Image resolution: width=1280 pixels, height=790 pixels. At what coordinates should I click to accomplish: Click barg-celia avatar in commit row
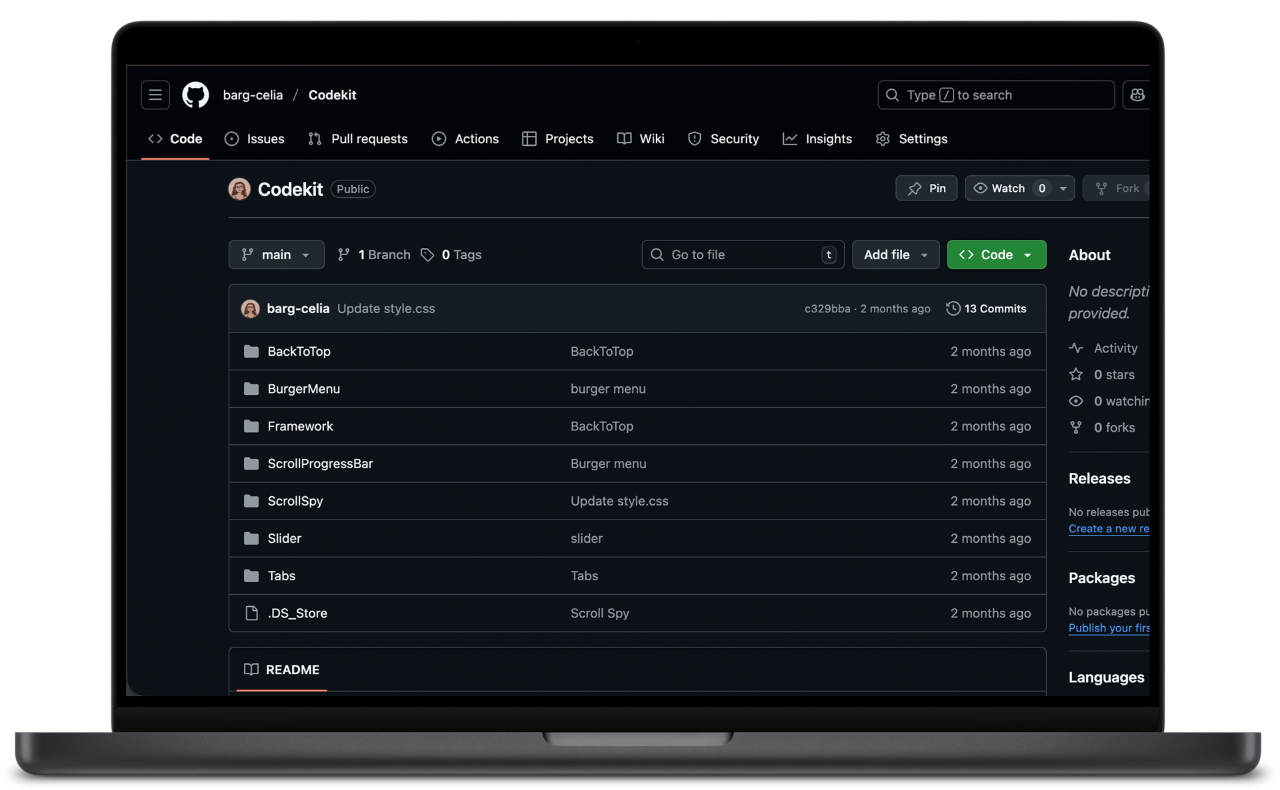point(250,309)
